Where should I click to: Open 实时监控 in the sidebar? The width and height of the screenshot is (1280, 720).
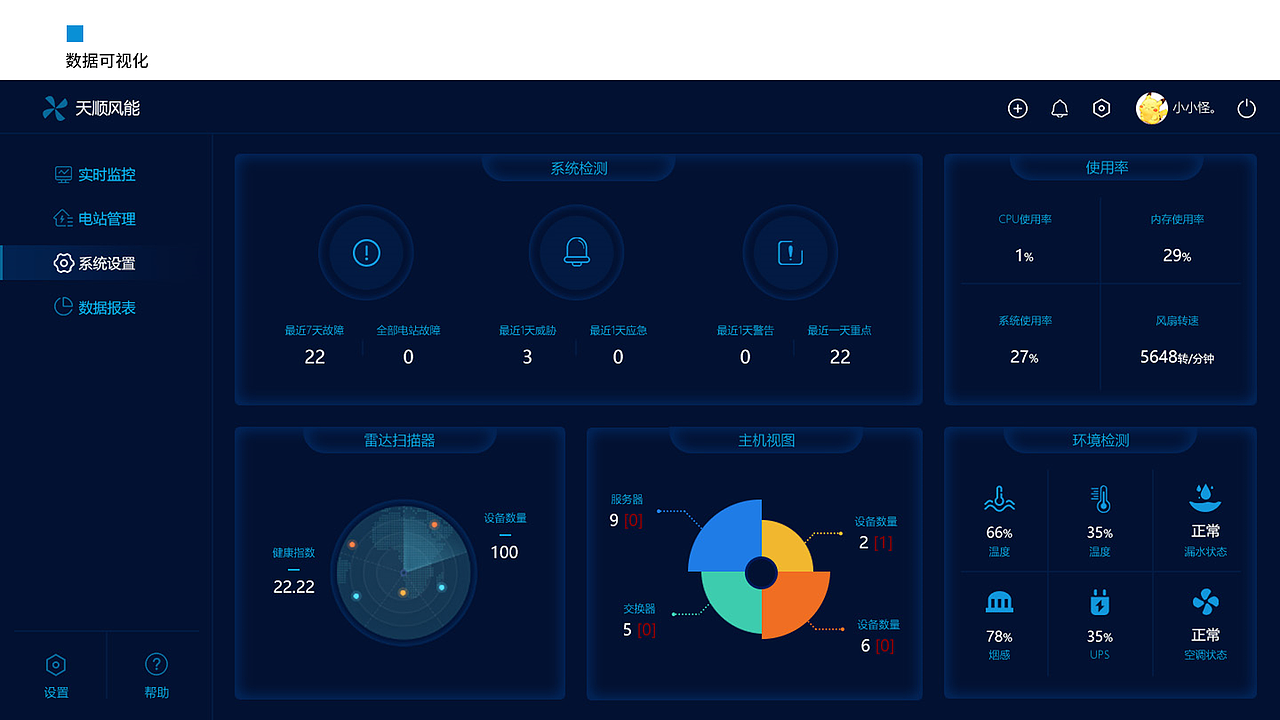(107, 174)
